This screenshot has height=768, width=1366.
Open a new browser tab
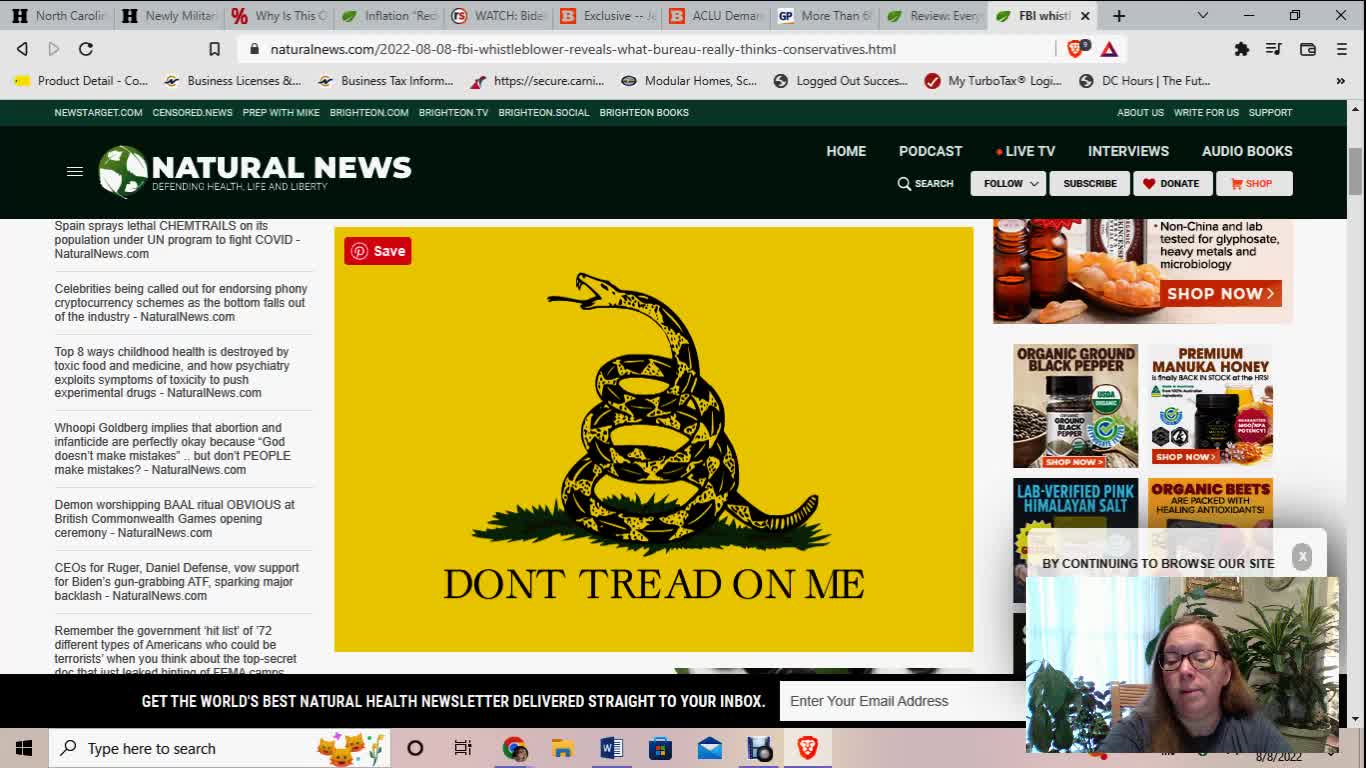(1119, 16)
